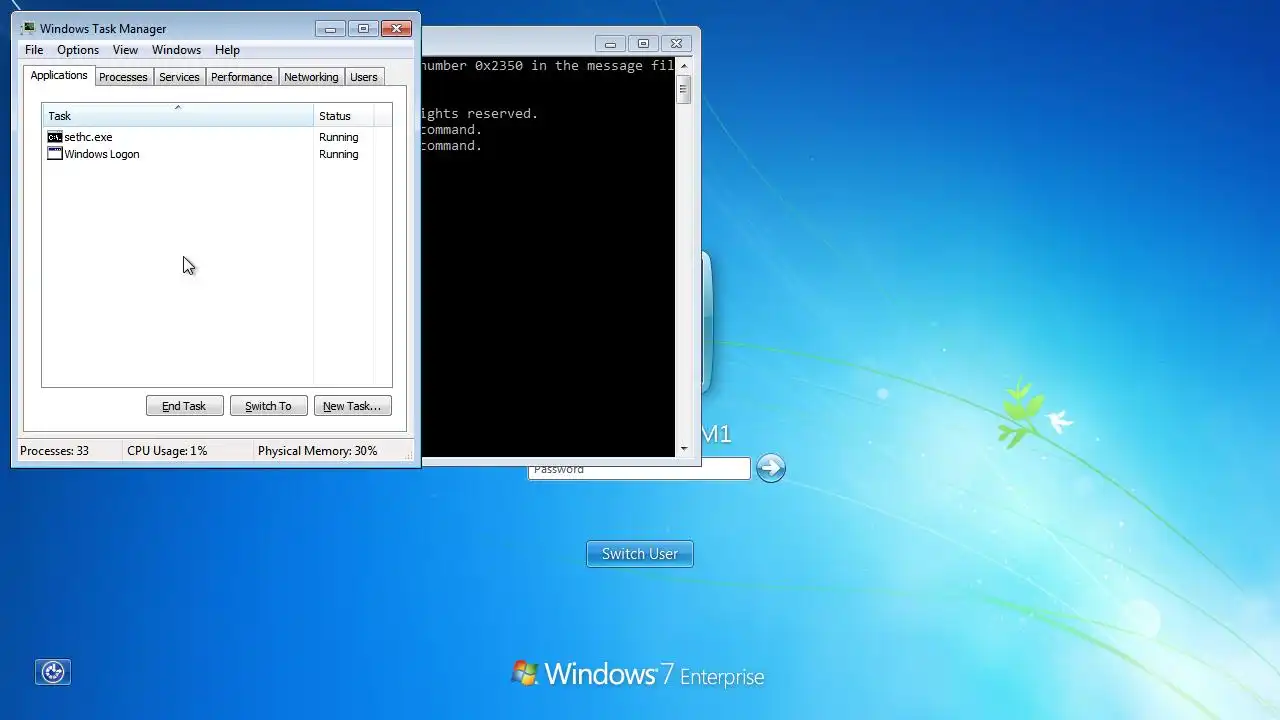Minimize the command prompt window
This screenshot has width=1280, height=720.
pyautogui.click(x=610, y=44)
